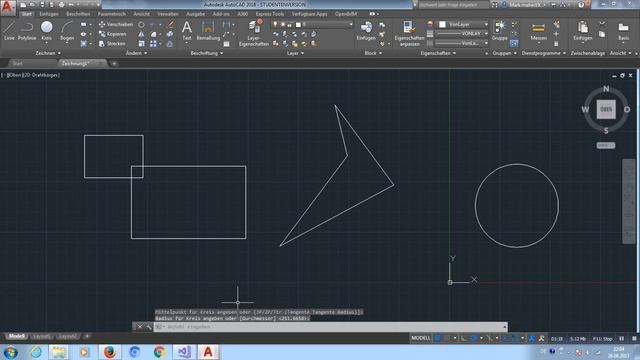640x360 pixels.
Task: Click the command line close X button
Action: pyautogui.click(x=140, y=327)
